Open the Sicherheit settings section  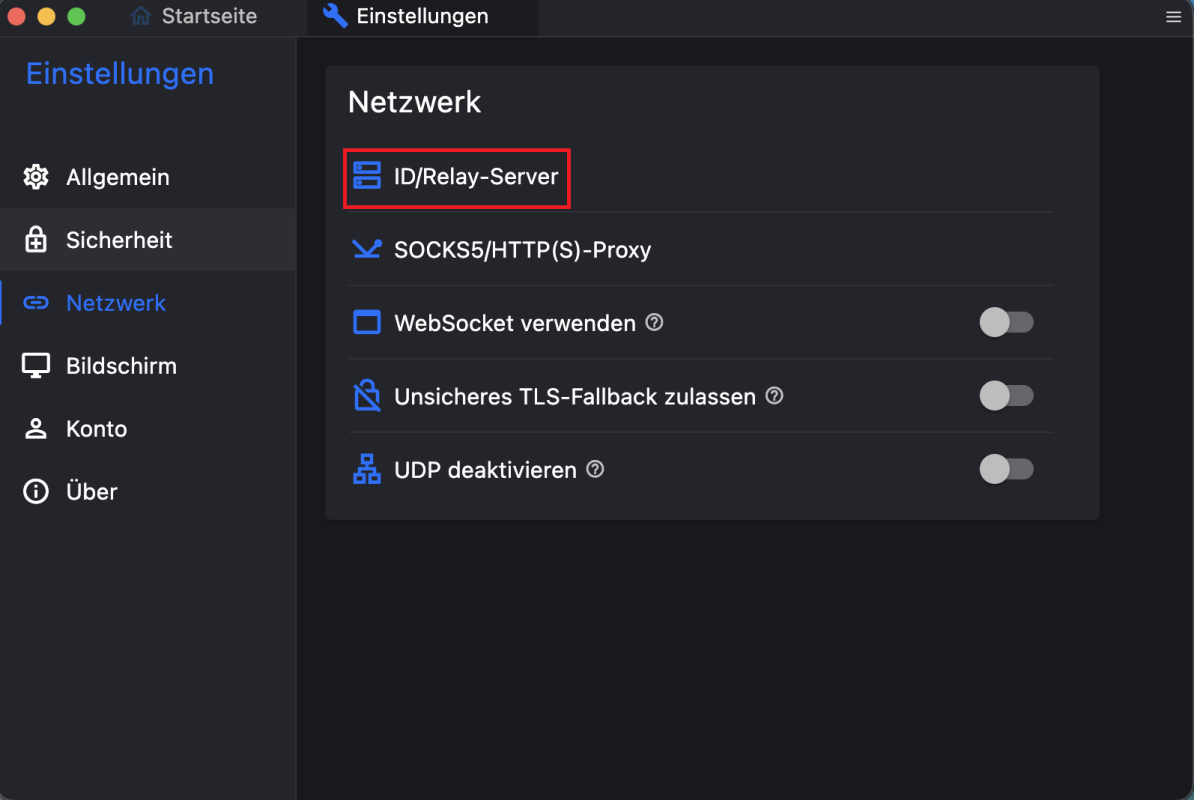(x=148, y=240)
